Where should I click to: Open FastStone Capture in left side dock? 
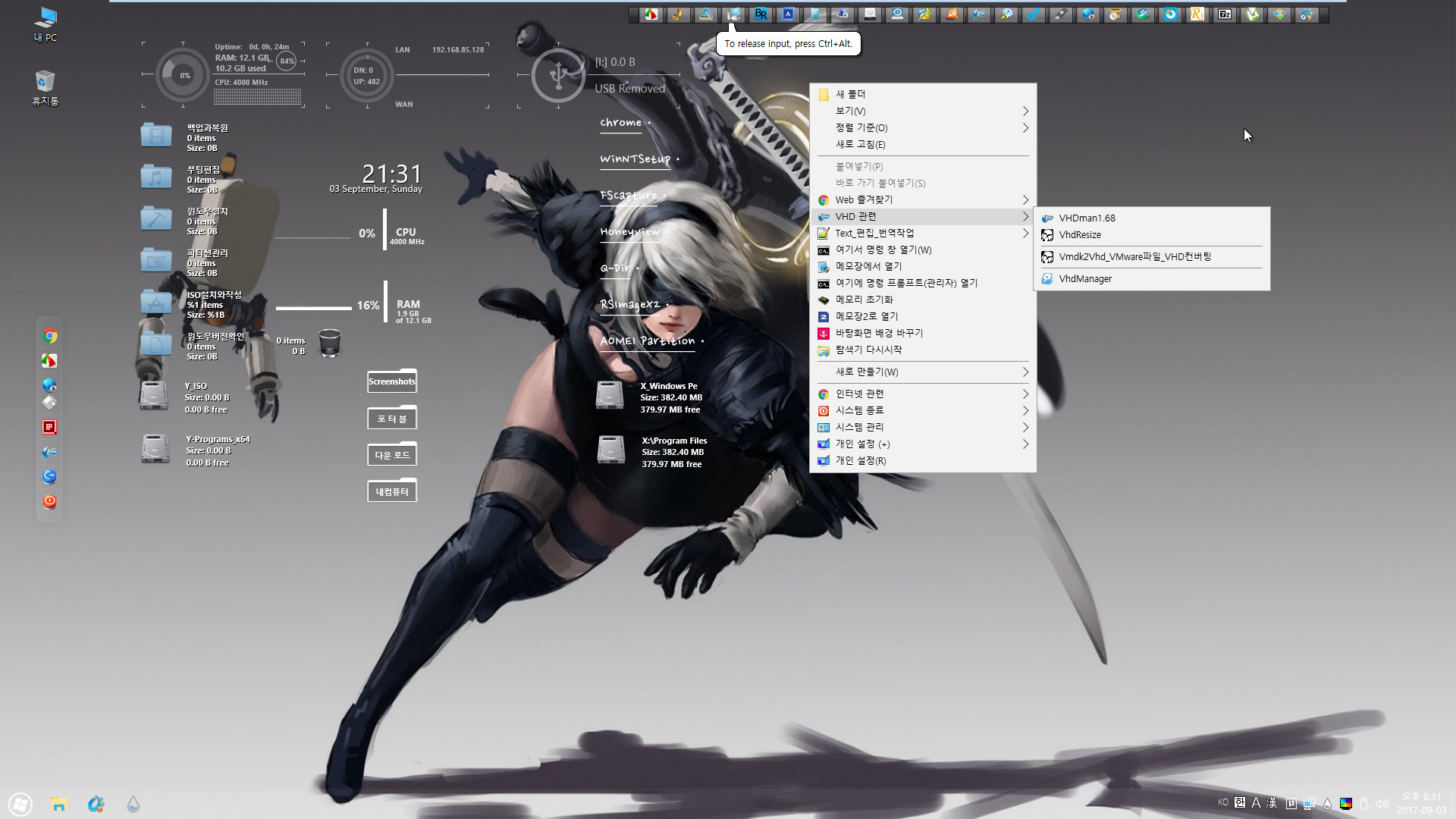(49, 361)
